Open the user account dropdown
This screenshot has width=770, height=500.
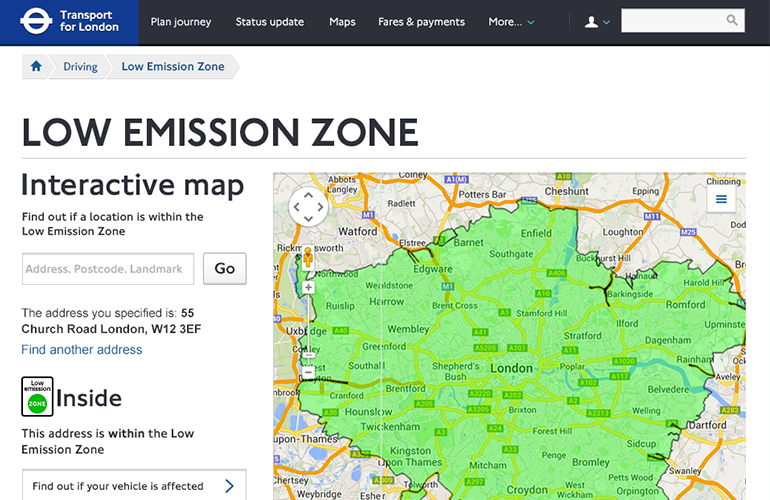[597, 22]
